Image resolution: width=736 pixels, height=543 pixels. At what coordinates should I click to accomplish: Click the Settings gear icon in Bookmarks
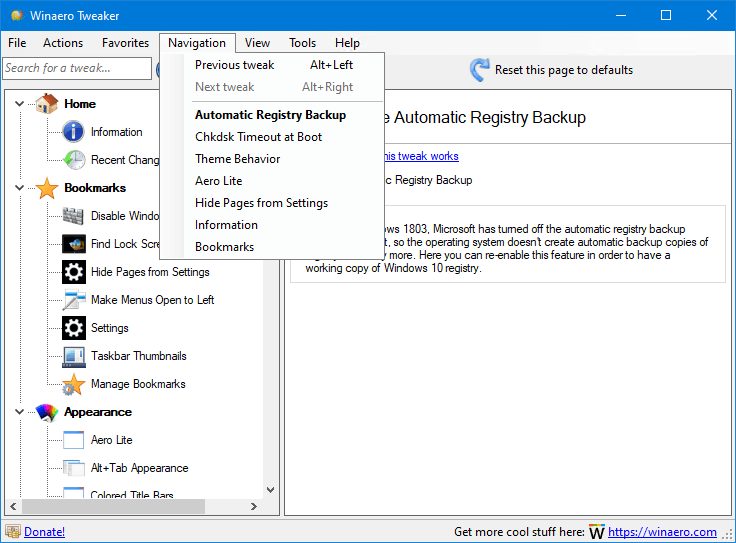coord(74,328)
